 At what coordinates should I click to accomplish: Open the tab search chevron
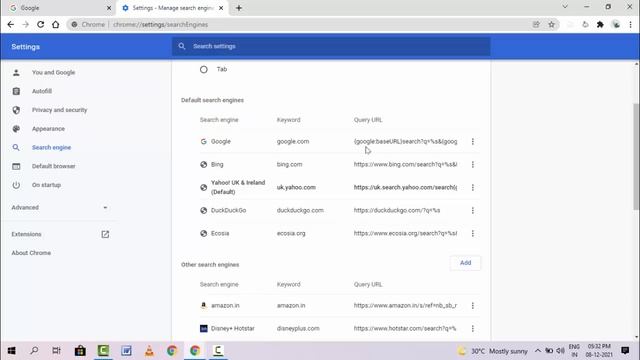tap(565, 7)
